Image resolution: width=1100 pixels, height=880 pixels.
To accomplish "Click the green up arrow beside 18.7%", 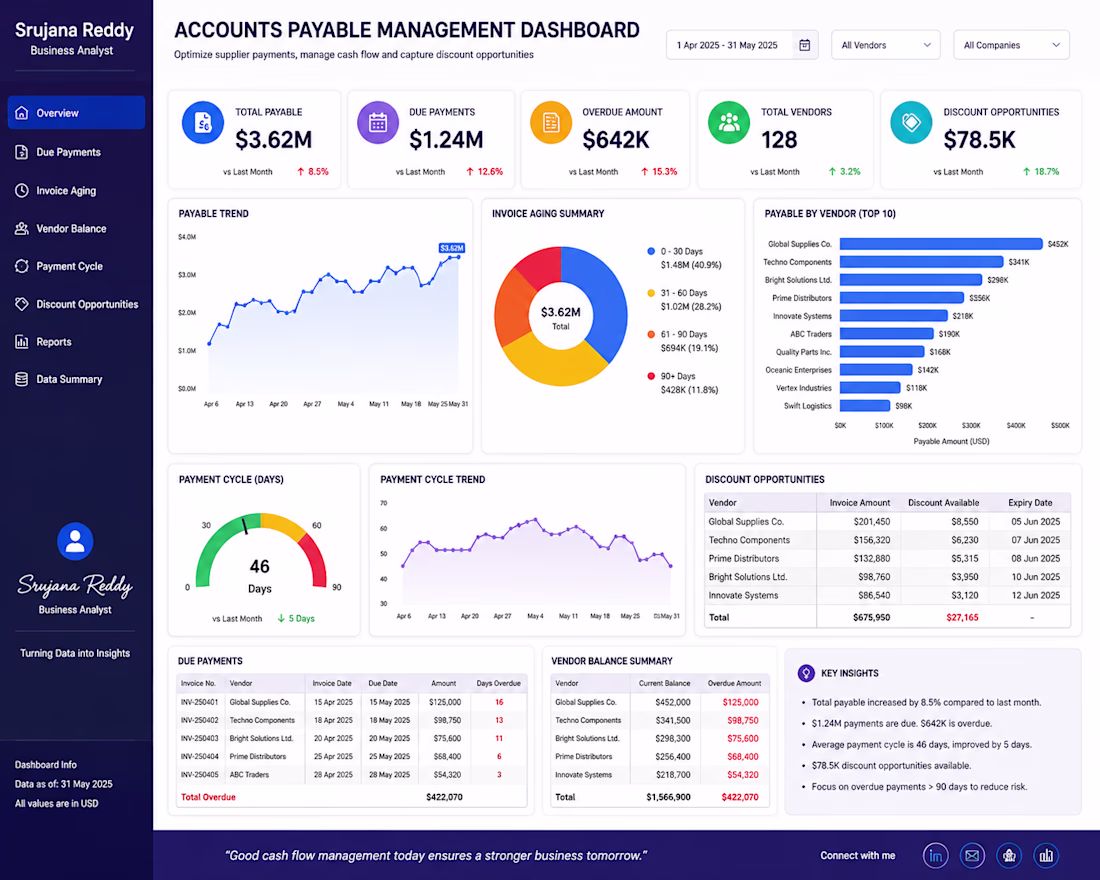I will (x=1026, y=171).
